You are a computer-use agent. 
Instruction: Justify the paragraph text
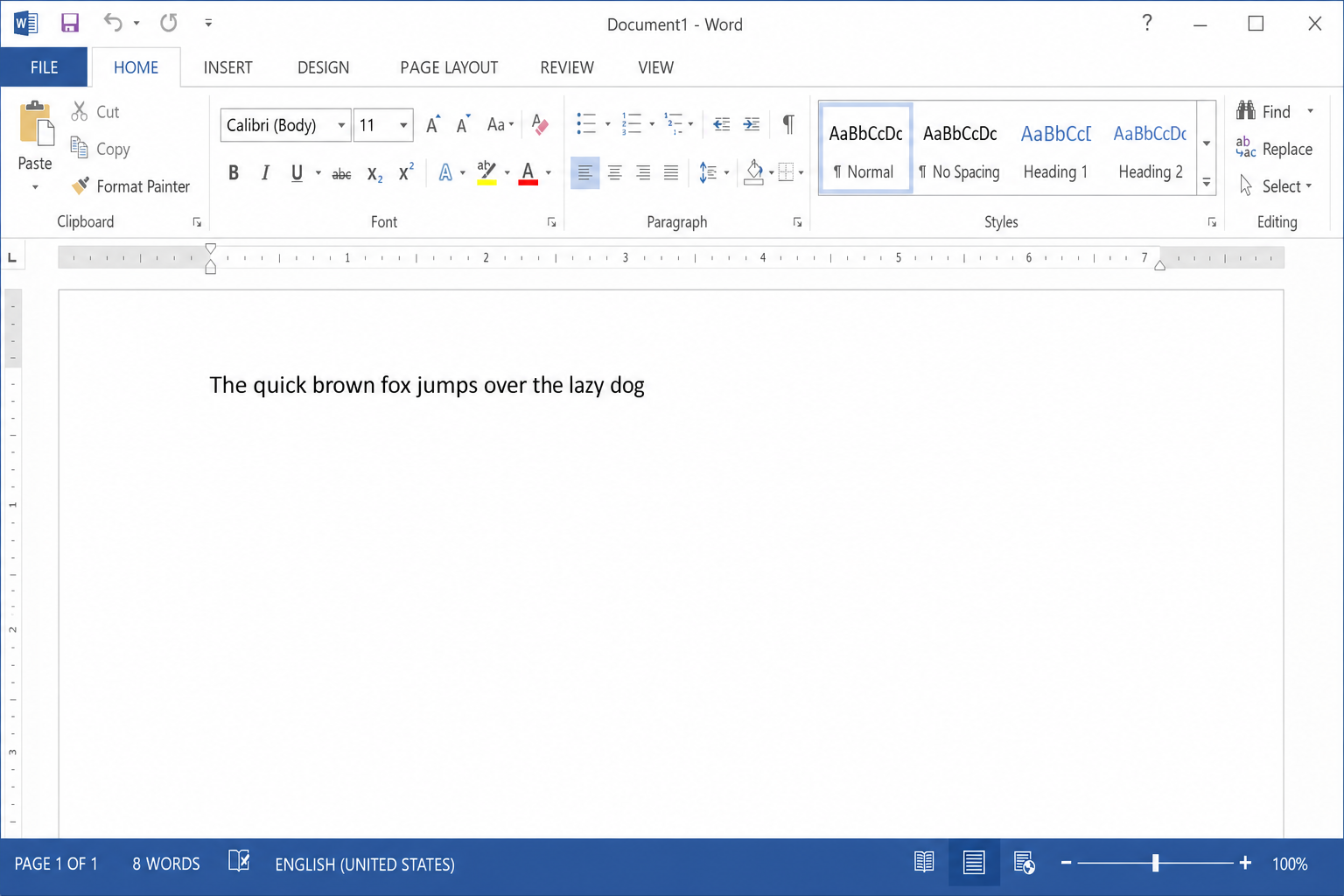click(x=671, y=173)
